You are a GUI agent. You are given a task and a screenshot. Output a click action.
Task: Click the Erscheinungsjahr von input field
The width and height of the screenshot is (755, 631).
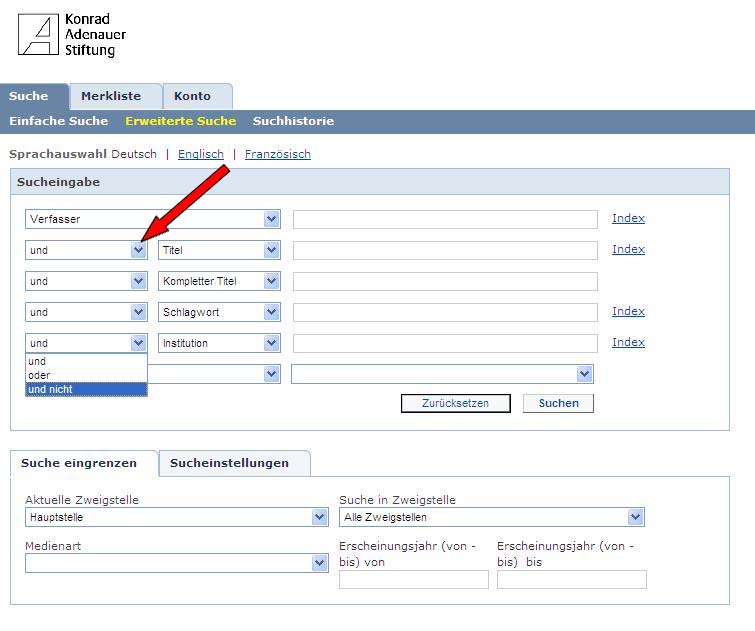pos(413,580)
